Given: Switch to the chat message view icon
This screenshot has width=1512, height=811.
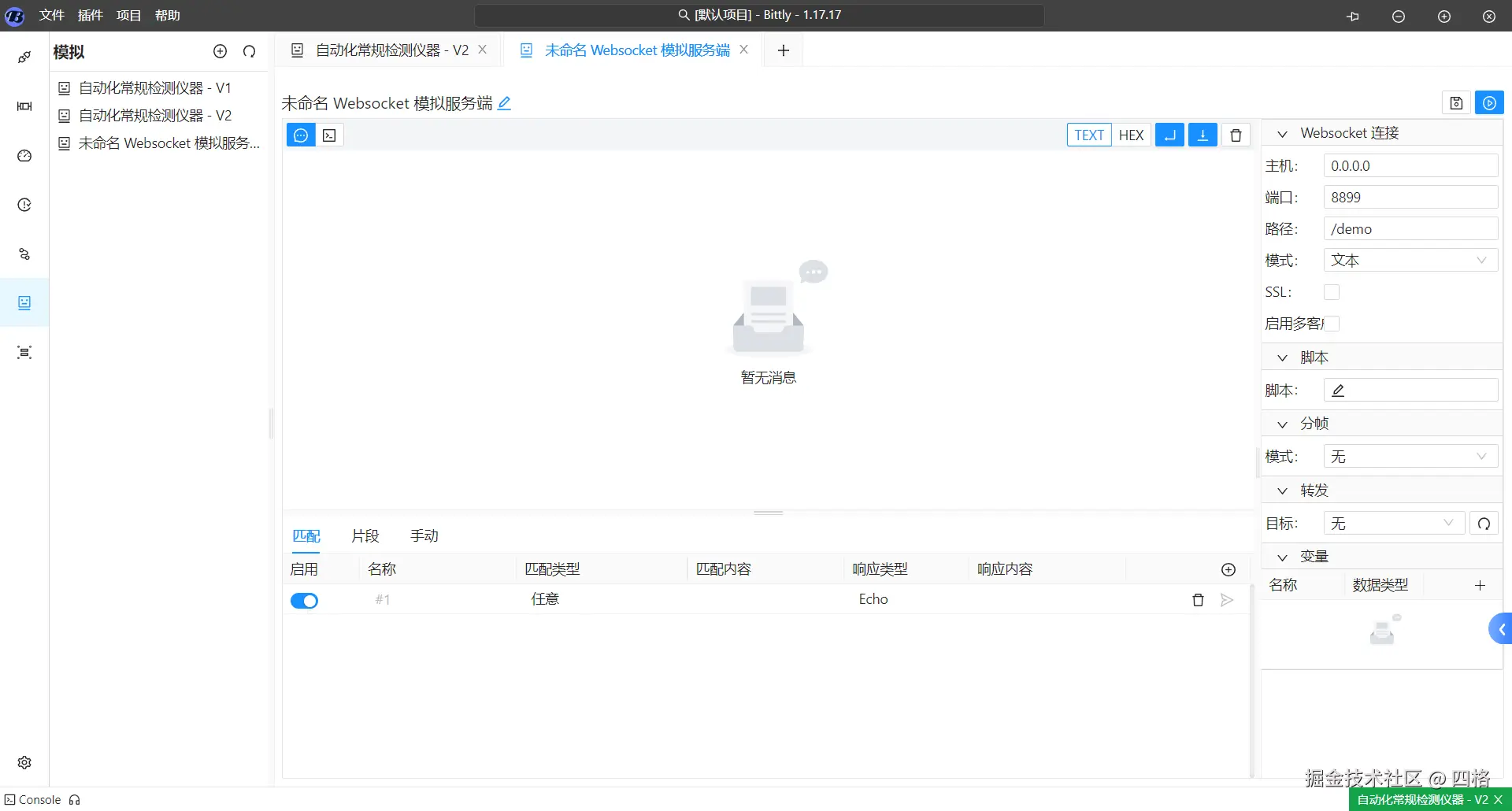Looking at the screenshot, I should (x=301, y=135).
